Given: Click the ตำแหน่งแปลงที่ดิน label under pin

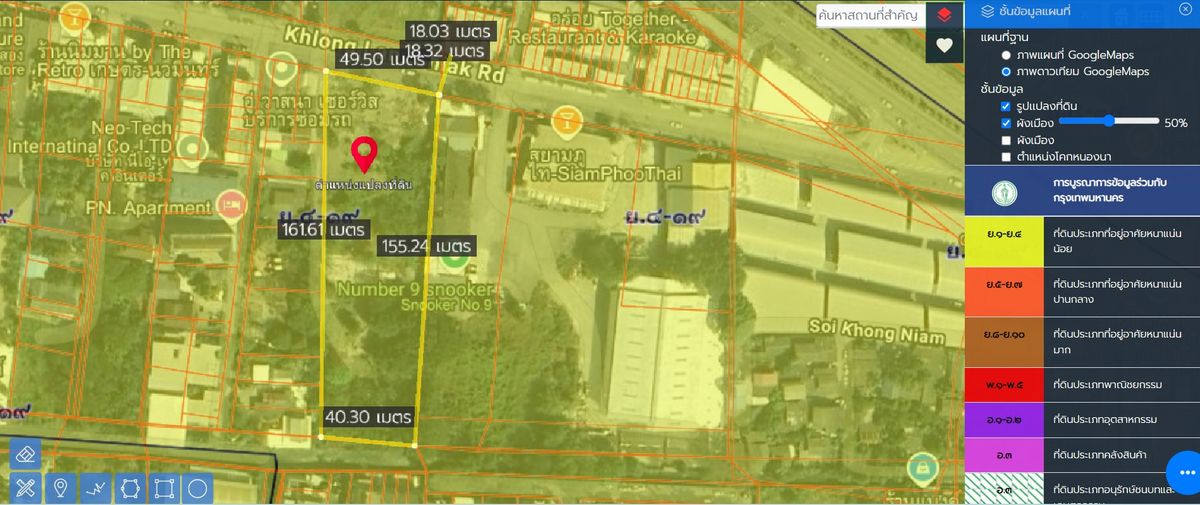Looking at the screenshot, I should pos(364,185).
